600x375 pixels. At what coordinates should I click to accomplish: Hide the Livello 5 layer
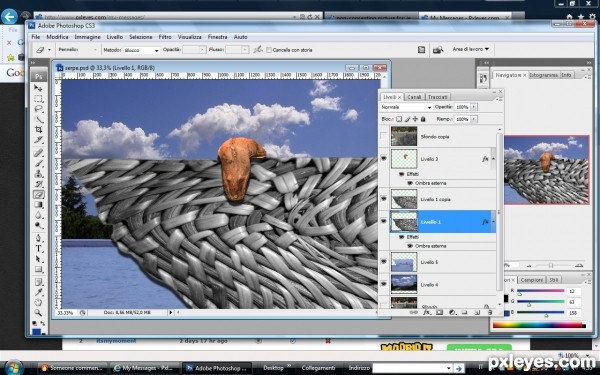pos(383,261)
